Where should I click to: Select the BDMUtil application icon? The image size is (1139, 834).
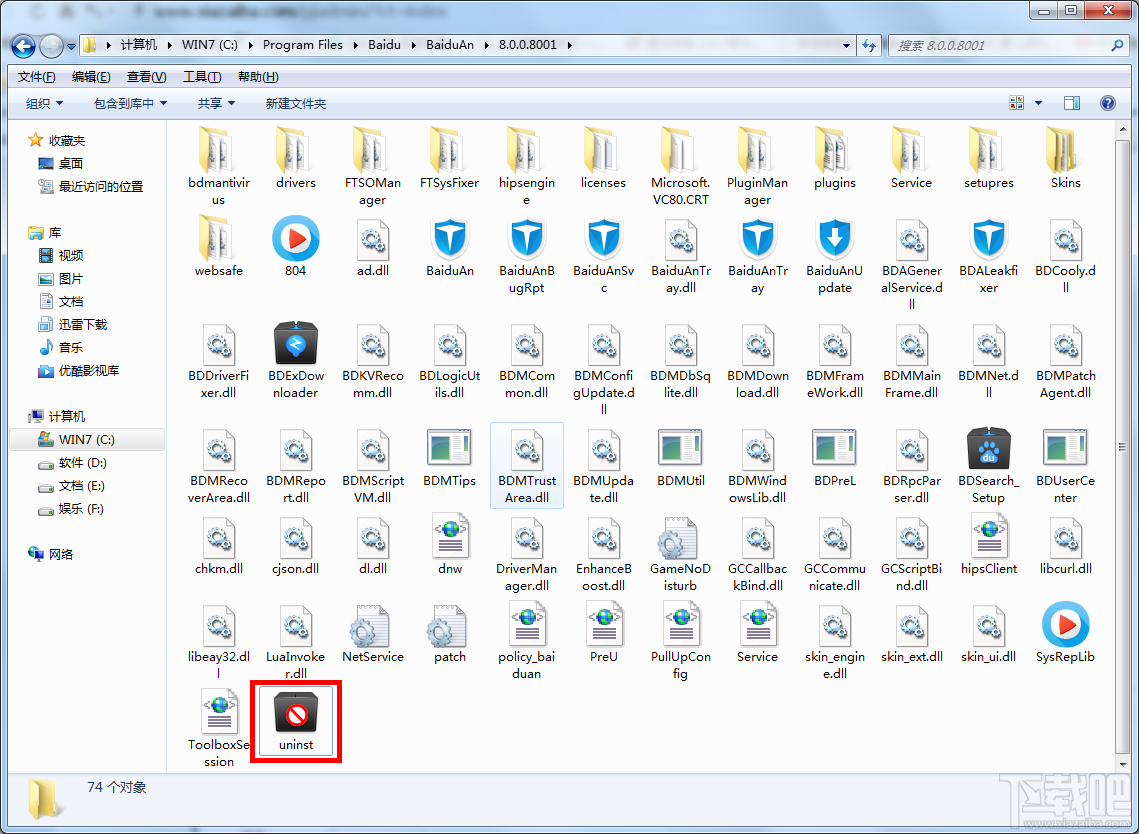(681, 448)
